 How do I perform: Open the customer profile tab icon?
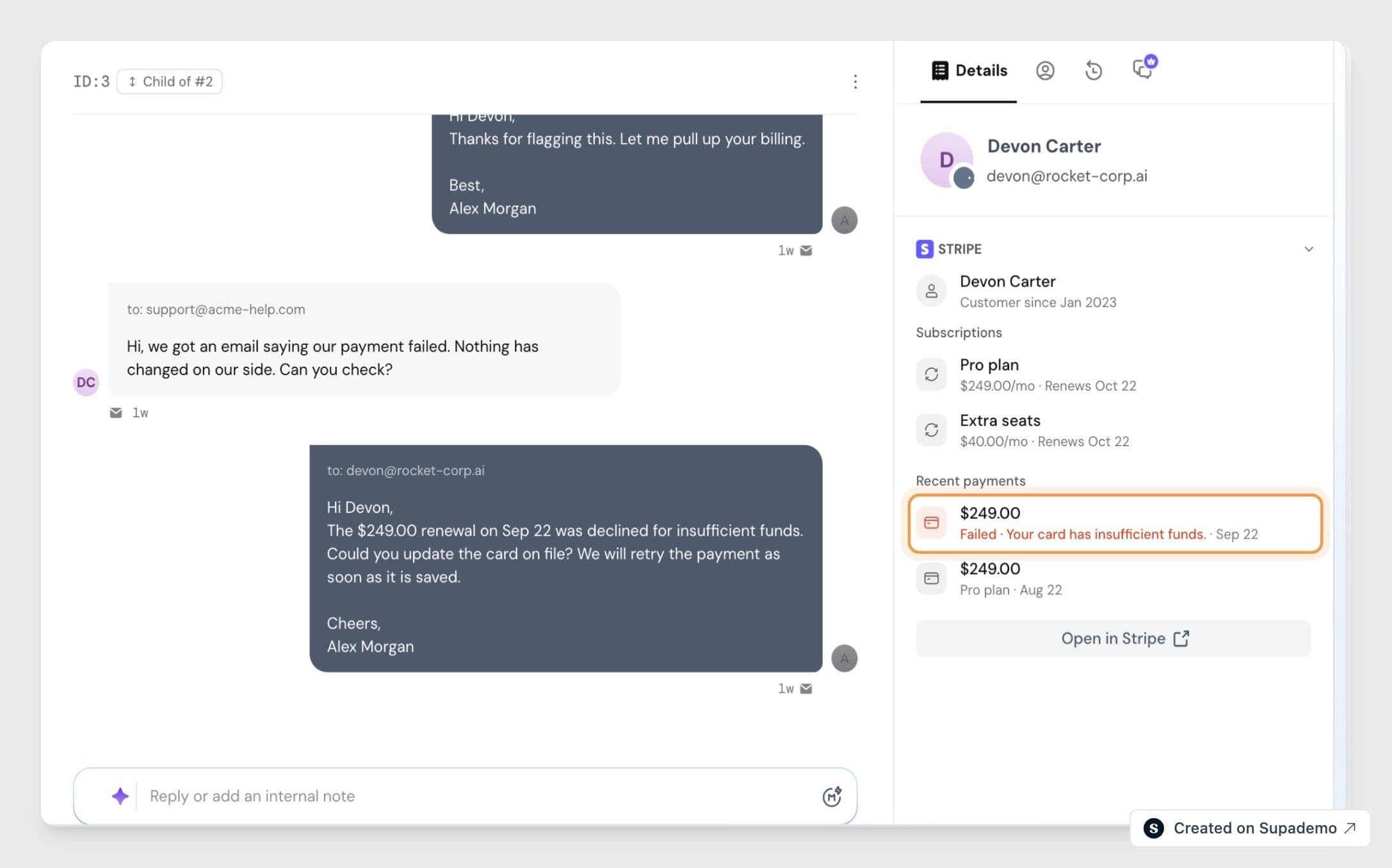[1045, 70]
